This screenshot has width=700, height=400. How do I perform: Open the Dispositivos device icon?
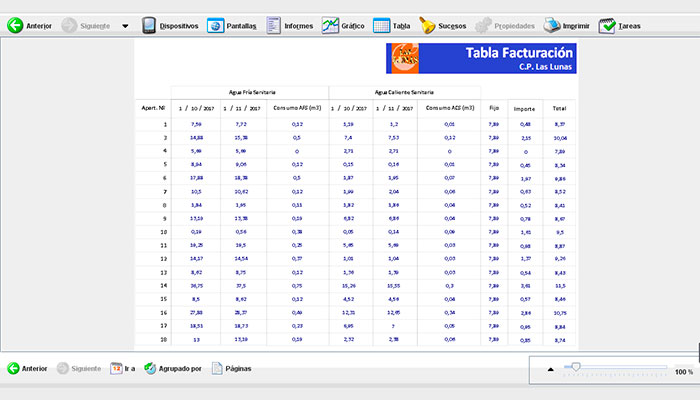149,25
